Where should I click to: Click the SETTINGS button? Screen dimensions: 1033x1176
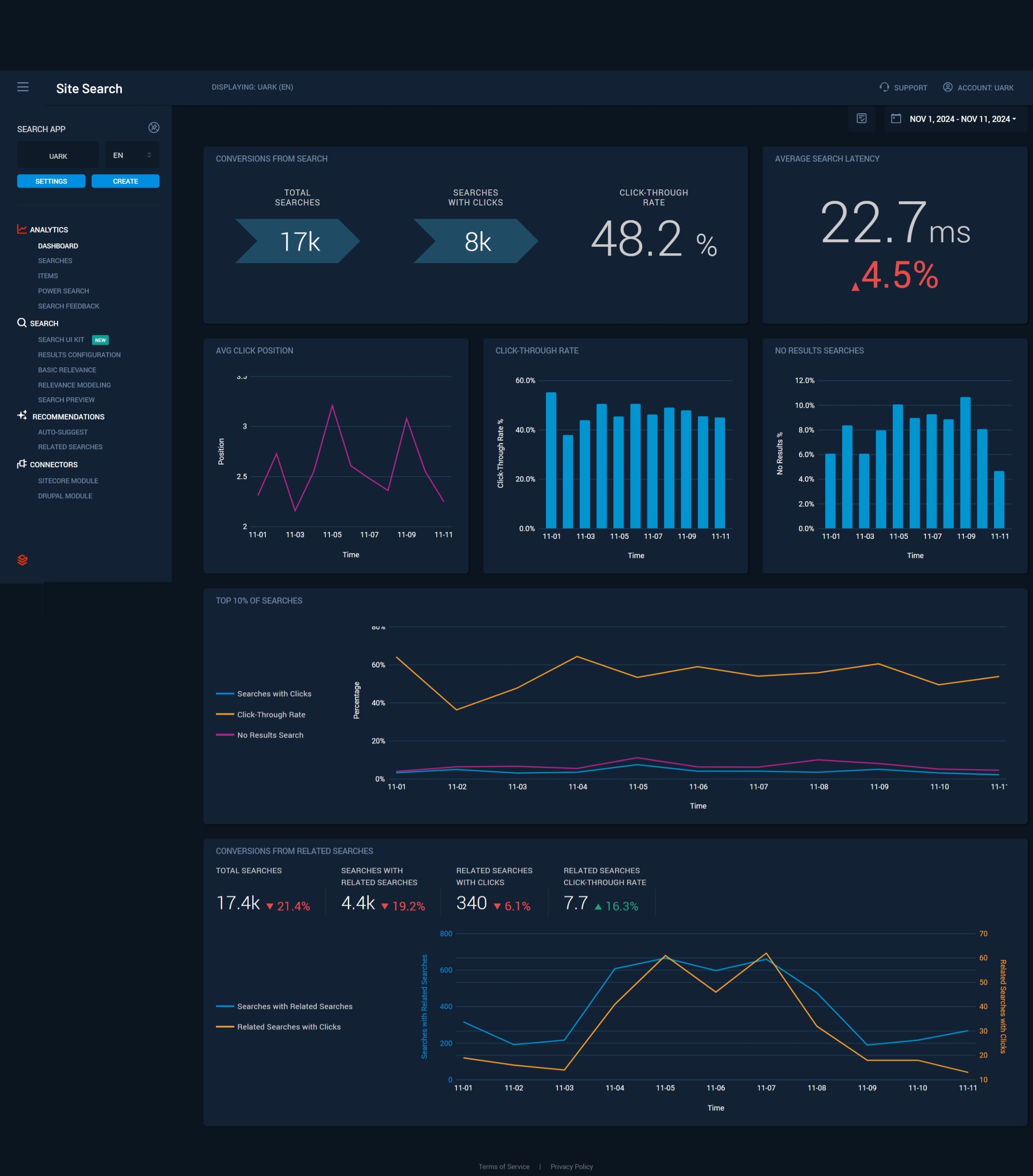[51, 181]
